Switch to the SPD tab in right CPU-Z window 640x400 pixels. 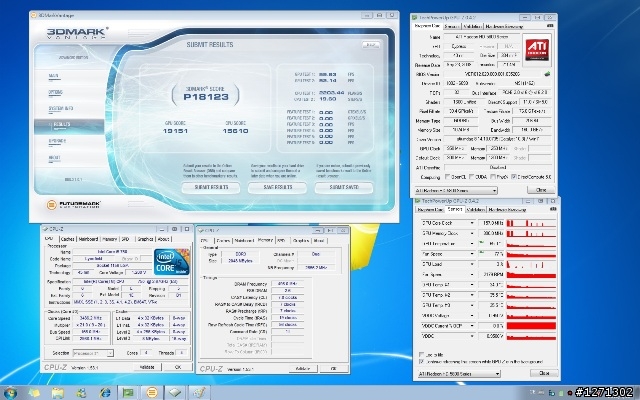[281, 240]
